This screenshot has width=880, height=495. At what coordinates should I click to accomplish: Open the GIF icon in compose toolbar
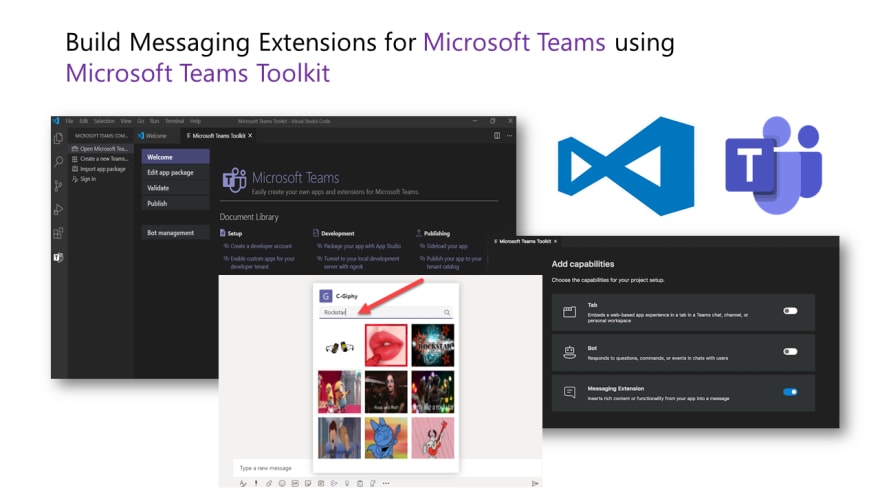coord(295,483)
